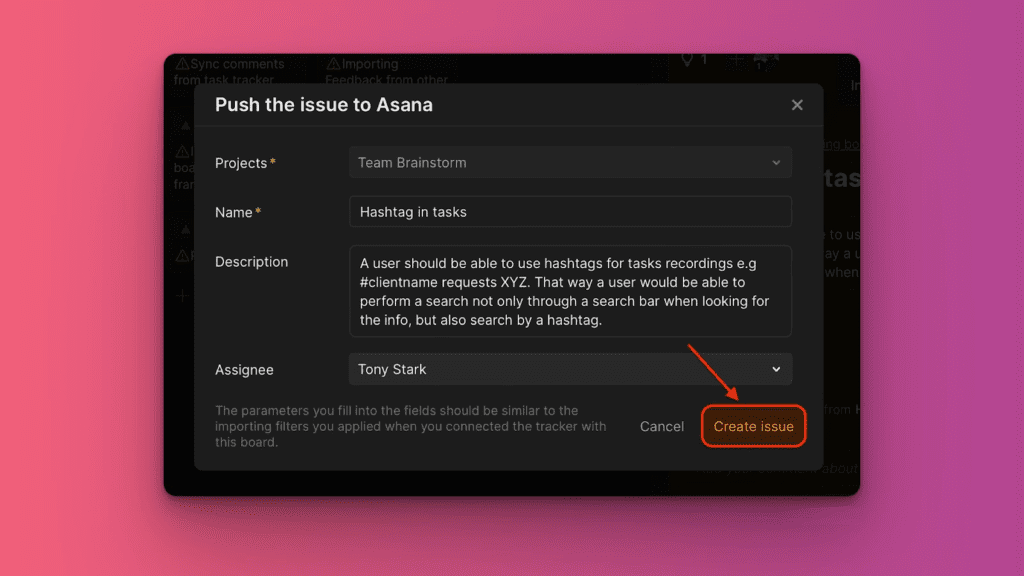Click warning icon beside Importing card
Viewport: 1024px width, 576px height.
point(334,64)
